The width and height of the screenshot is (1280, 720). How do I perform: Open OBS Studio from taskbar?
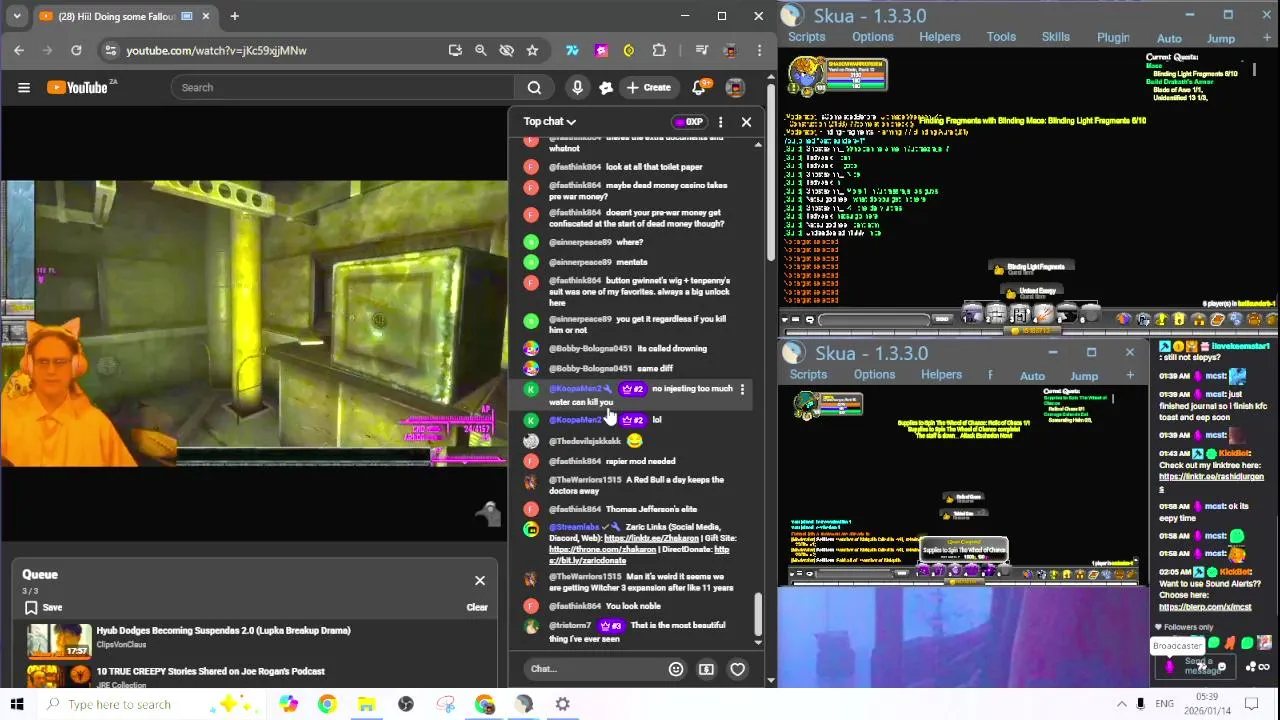(405, 704)
